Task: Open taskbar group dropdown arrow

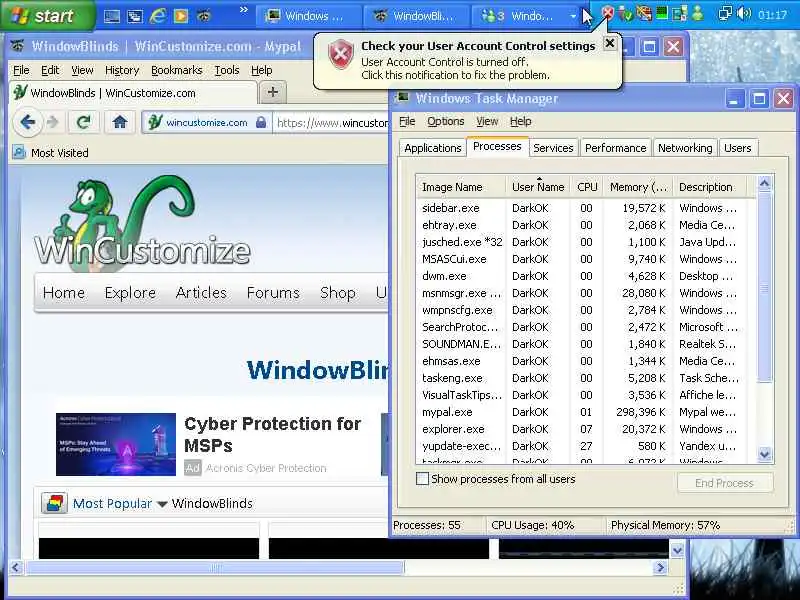Action: coord(573,17)
